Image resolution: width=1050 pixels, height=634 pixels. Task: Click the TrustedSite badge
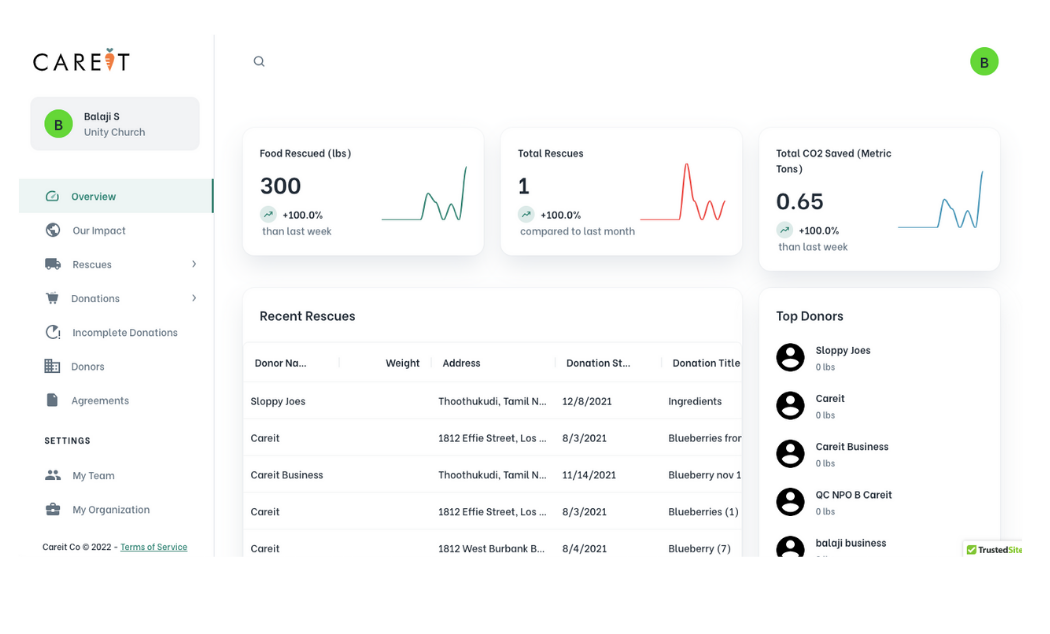[x=993, y=549]
